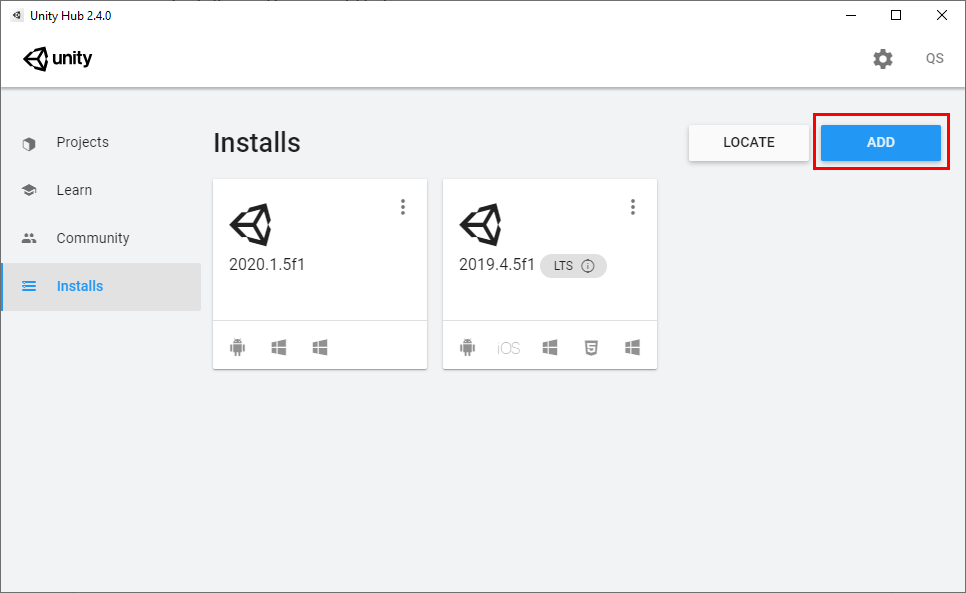Image resolution: width=966 pixels, height=593 pixels.
Task: Open the 2020.1.5f1 three-dot options menu
Action: [x=403, y=207]
